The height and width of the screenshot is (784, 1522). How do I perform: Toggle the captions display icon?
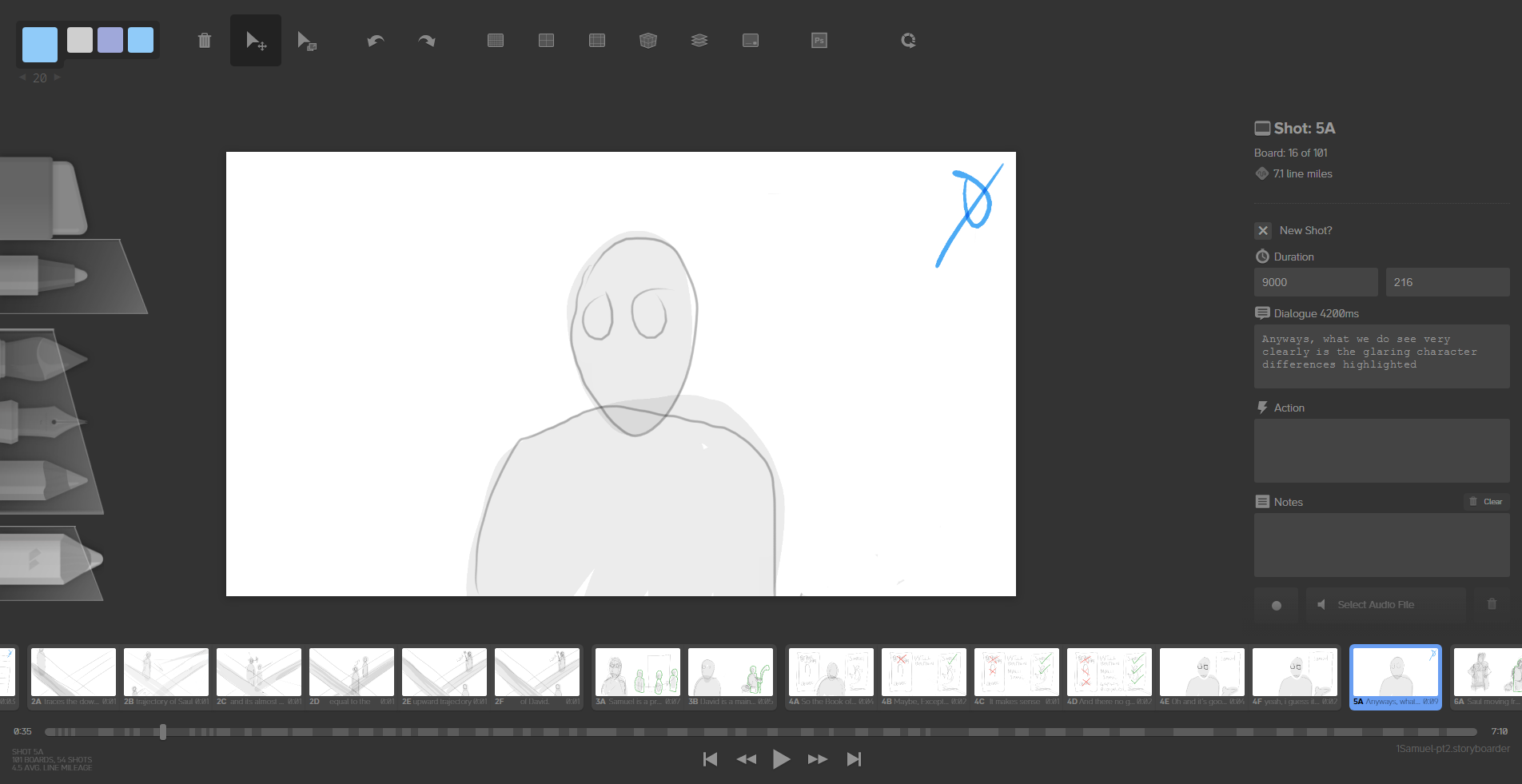coord(751,41)
